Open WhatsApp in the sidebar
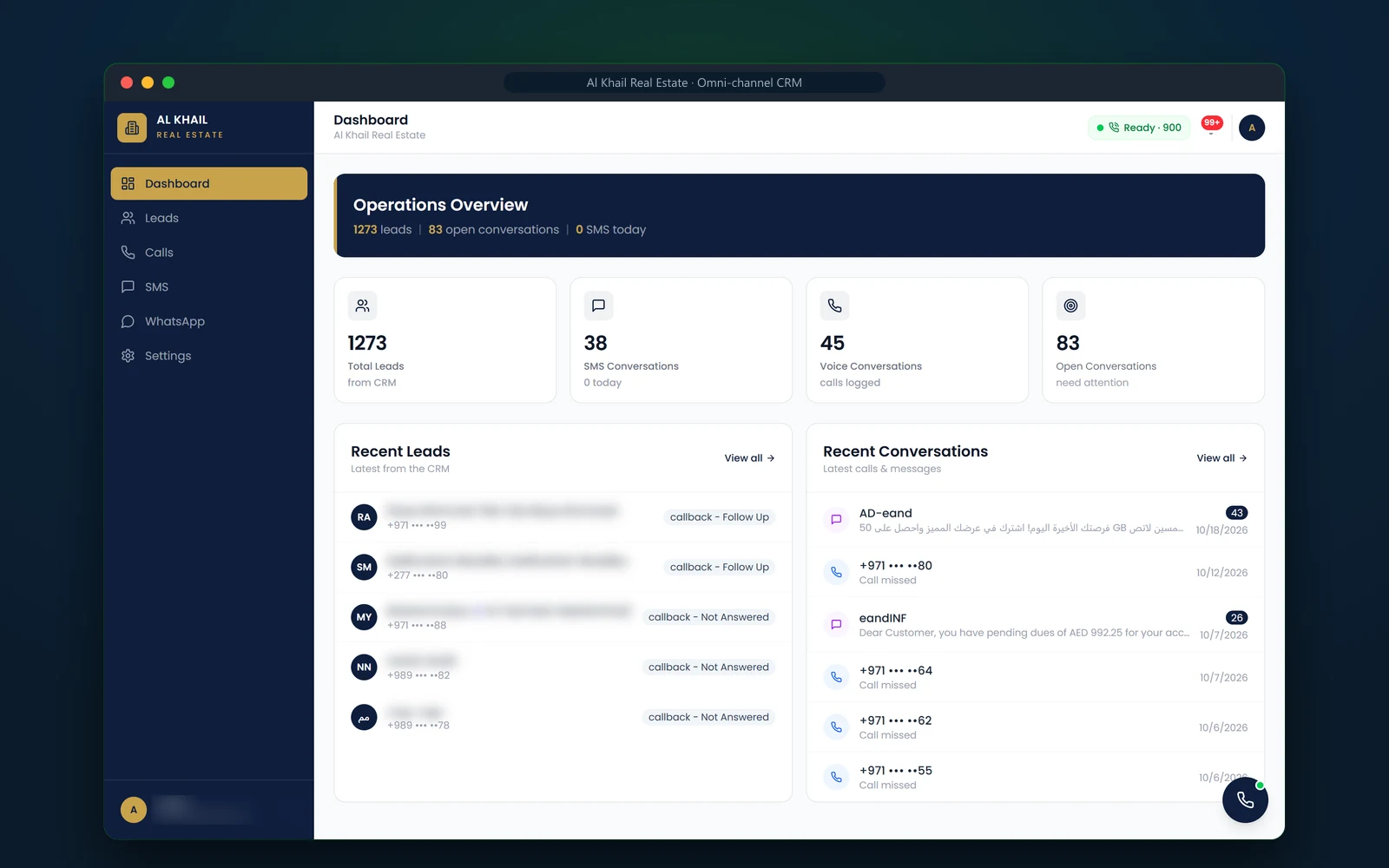The height and width of the screenshot is (868, 1389). click(209, 321)
